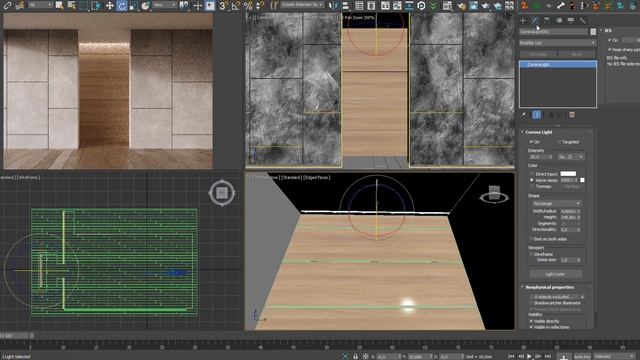Click the Auto Key button
The width and height of the screenshot is (640, 360).
coord(582,356)
